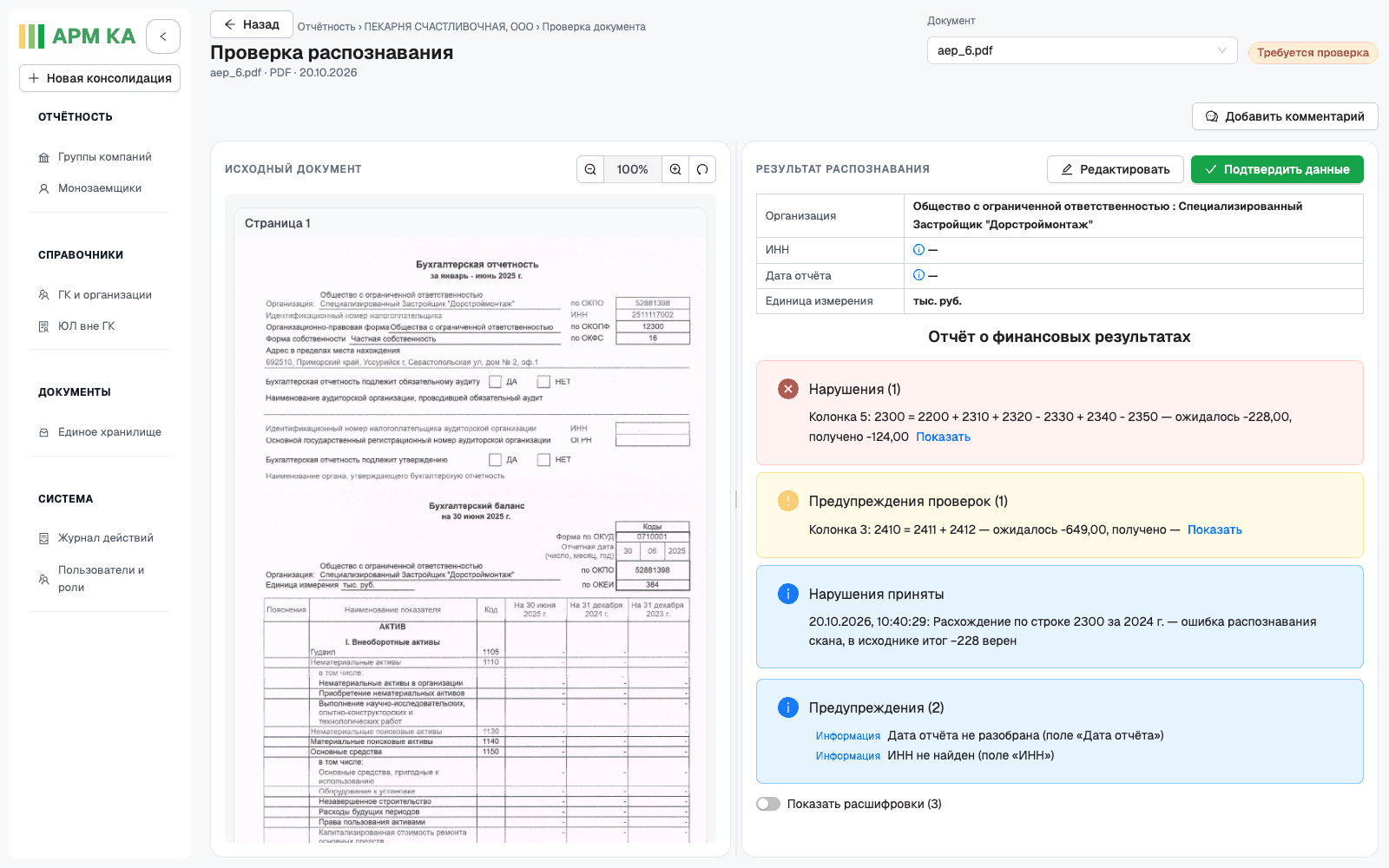The width and height of the screenshot is (1389, 868).
Task: Click the Редактировать button
Action: (1116, 169)
